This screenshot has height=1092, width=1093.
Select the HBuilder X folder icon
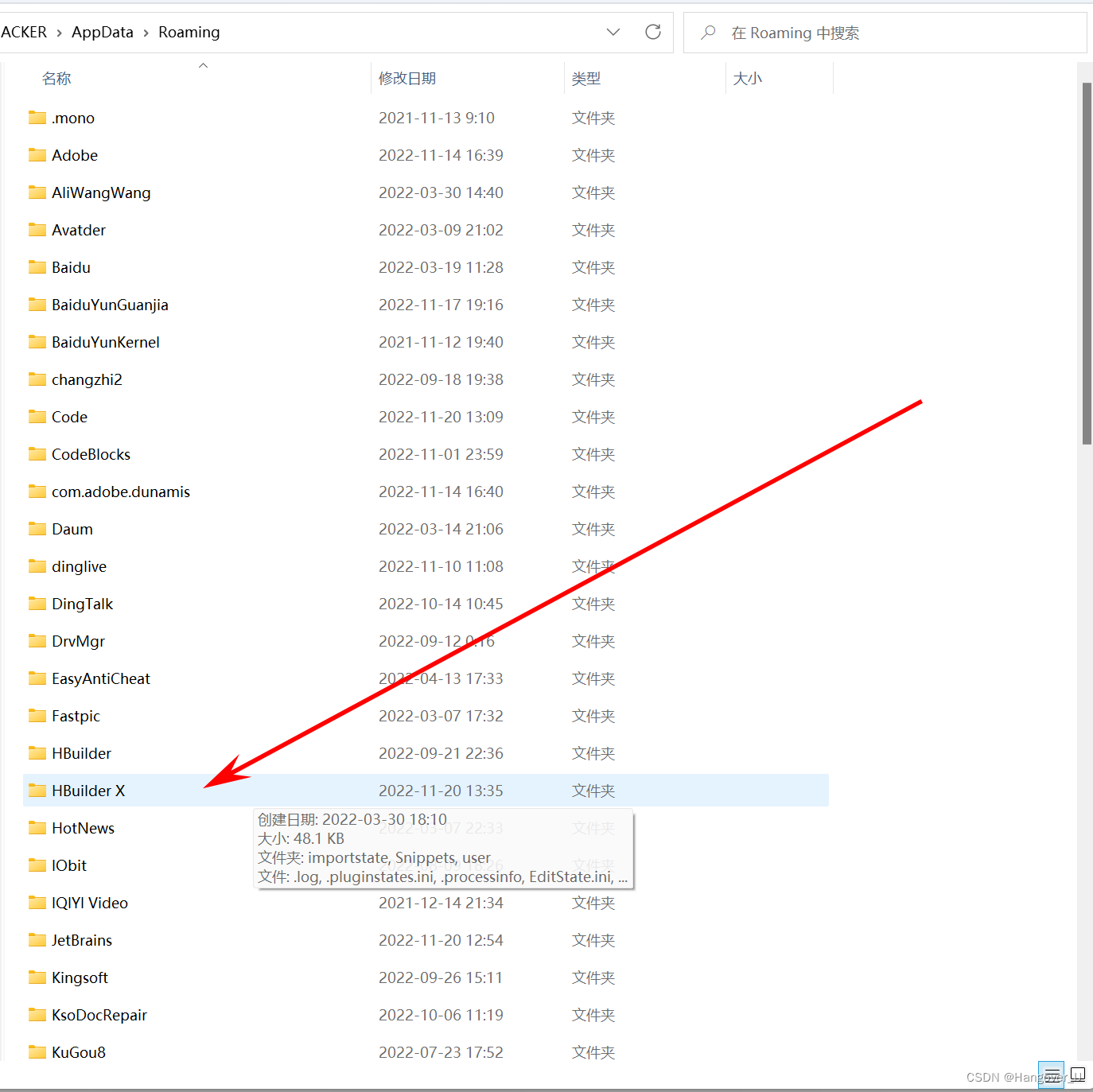point(37,791)
